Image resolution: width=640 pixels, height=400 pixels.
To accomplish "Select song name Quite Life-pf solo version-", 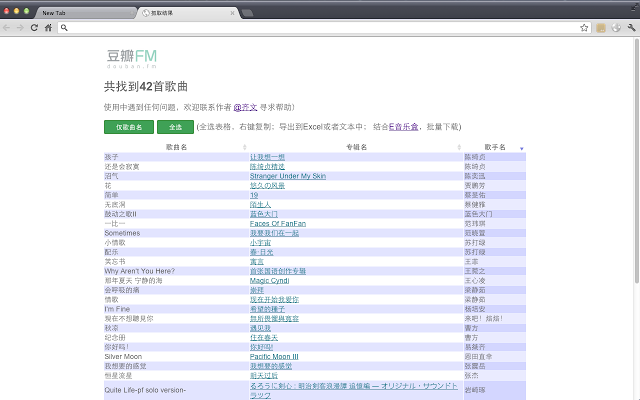I will [145, 390].
